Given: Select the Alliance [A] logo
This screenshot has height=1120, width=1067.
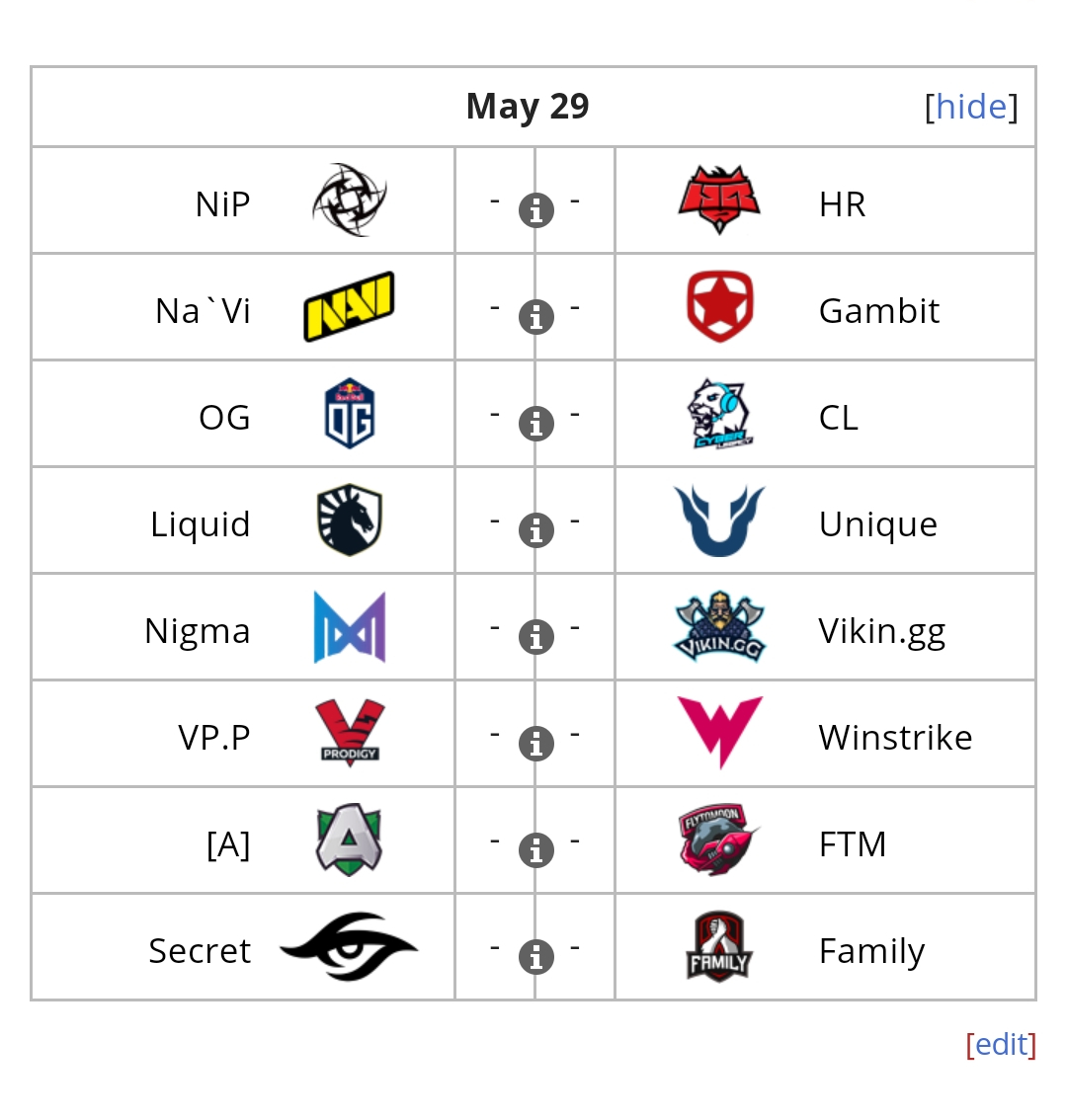Looking at the screenshot, I should tap(350, 840).
